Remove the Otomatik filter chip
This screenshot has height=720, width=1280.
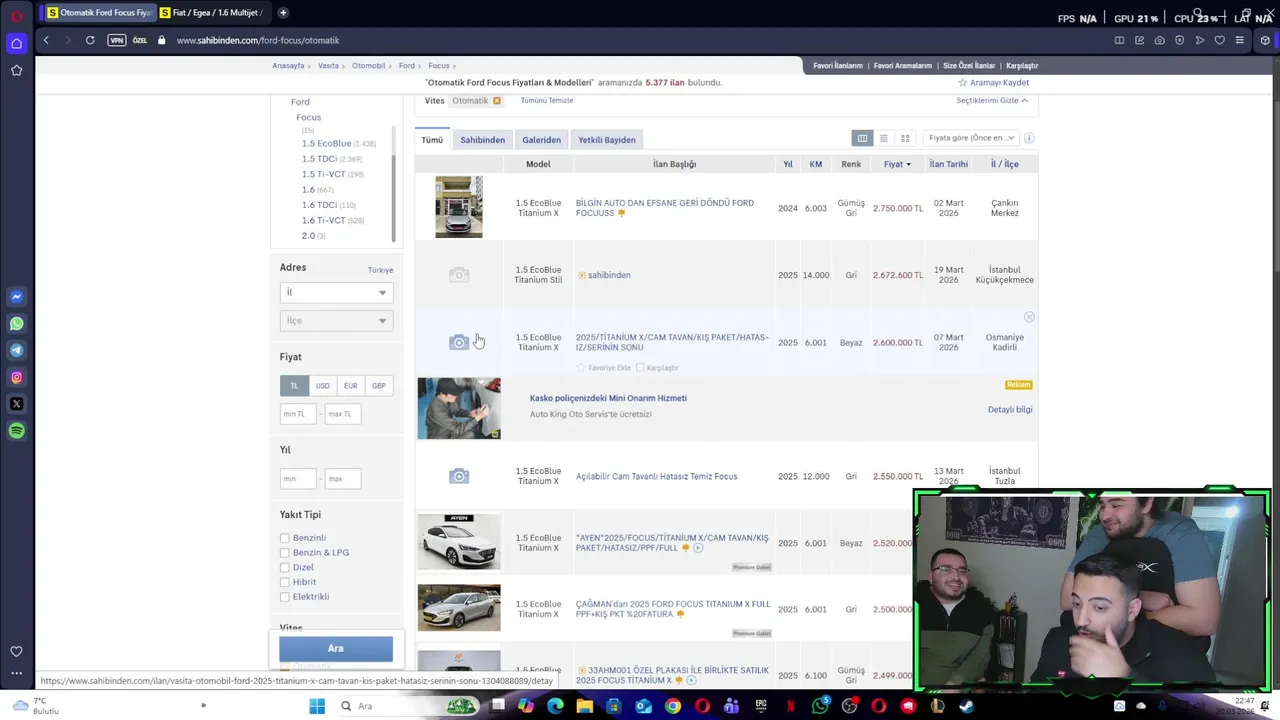click(496, 101)
